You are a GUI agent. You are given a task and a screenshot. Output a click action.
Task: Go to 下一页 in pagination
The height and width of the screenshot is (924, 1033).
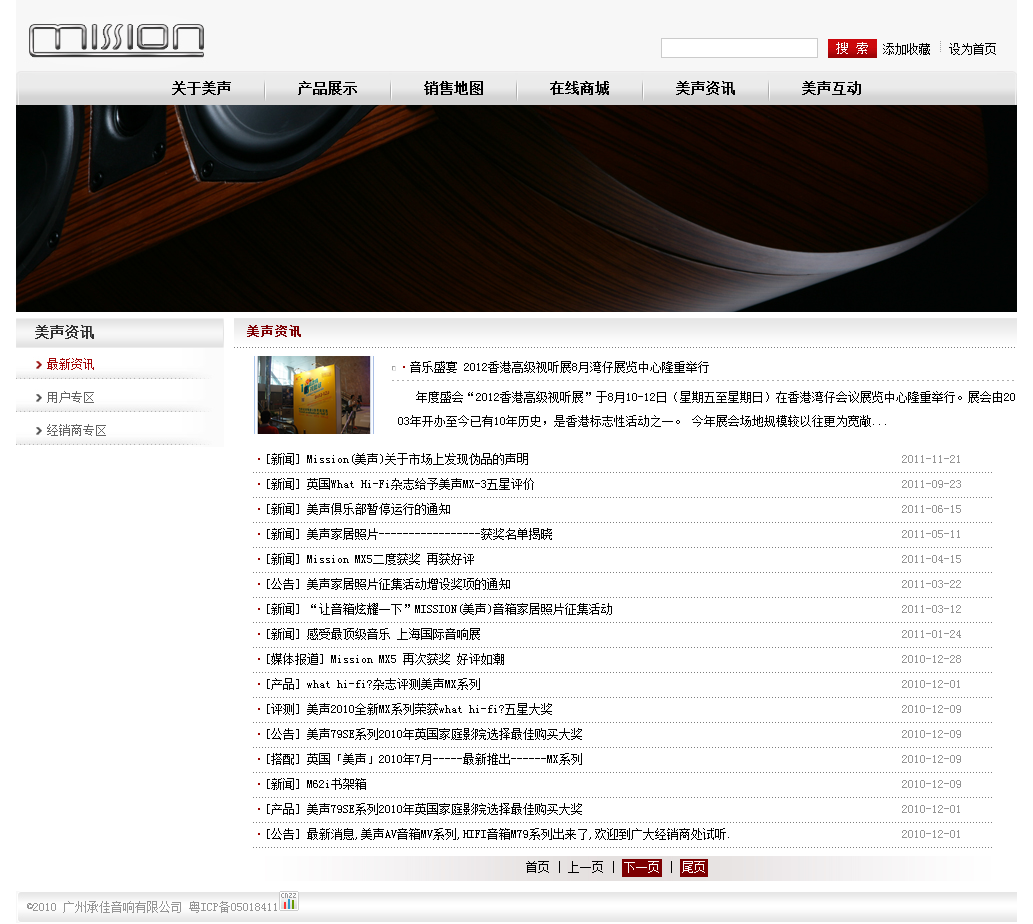pyautogui.click(x=642, y=867)
